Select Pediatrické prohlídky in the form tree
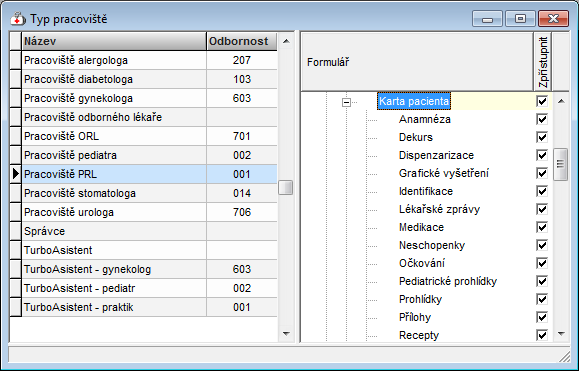579x371 pixels. 448,281
